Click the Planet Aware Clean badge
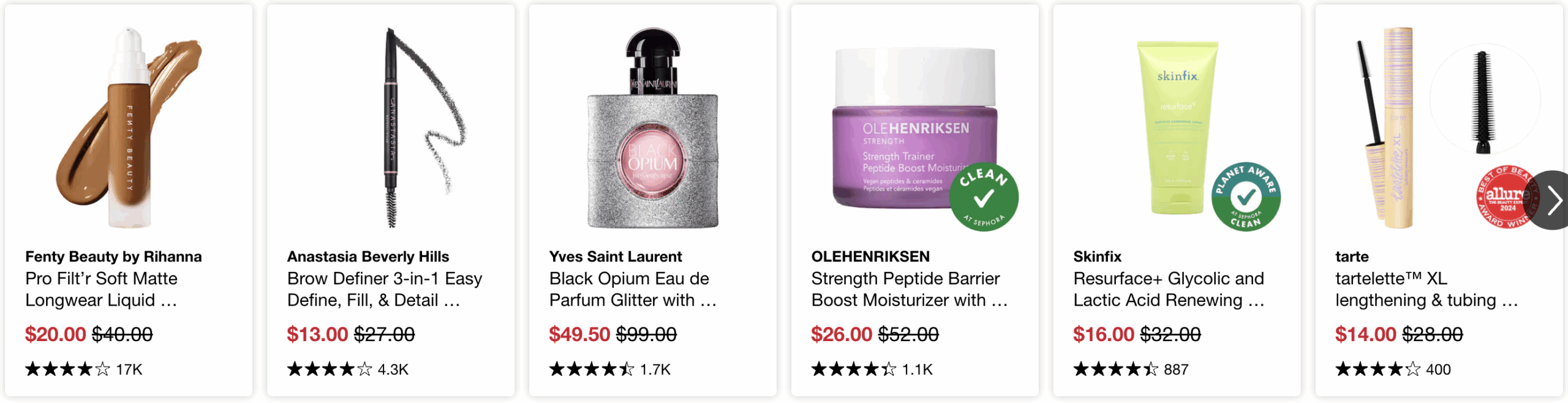 tap(1246, 197)
